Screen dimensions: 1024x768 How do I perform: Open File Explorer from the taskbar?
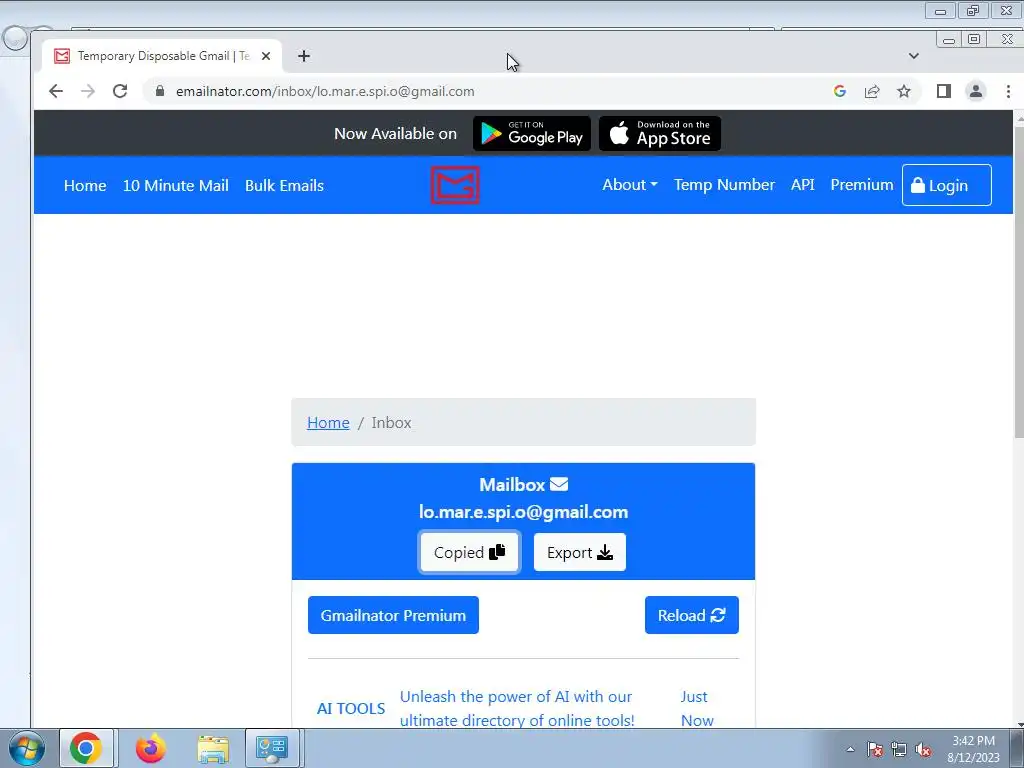pyautogui.click(x=213, y=748)
